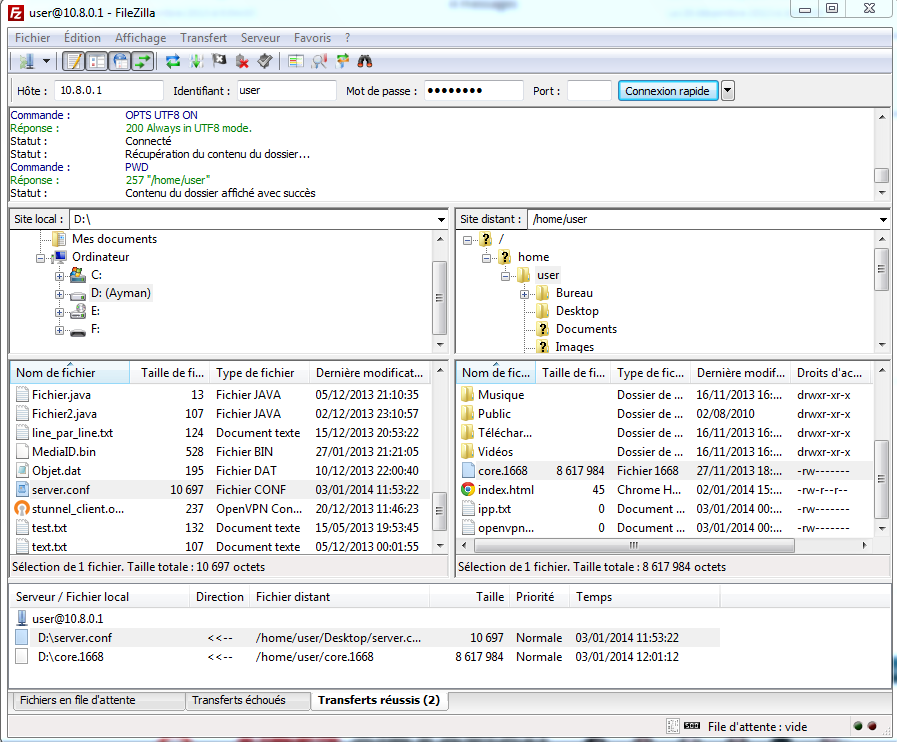897x742 pixels.
Task: Open the filename filters icon
Action: tap(295, 62)
